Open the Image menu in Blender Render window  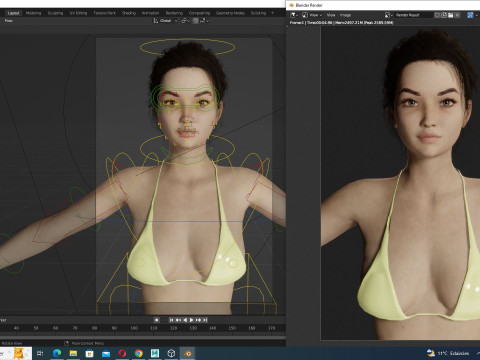345,15
